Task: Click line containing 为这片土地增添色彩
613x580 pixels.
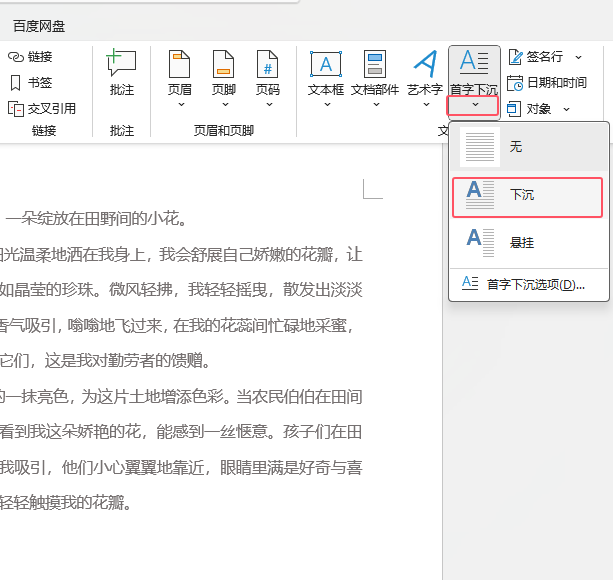Action: [181, 396]
